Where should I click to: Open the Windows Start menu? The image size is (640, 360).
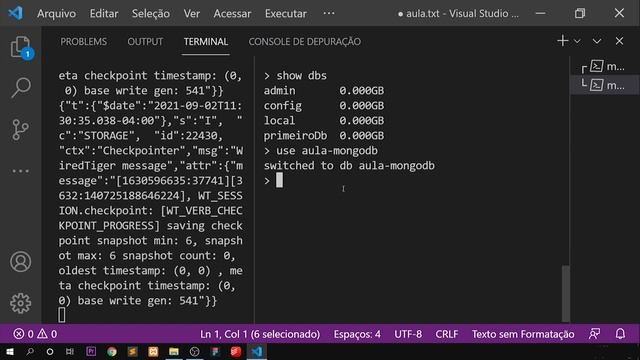9,351
